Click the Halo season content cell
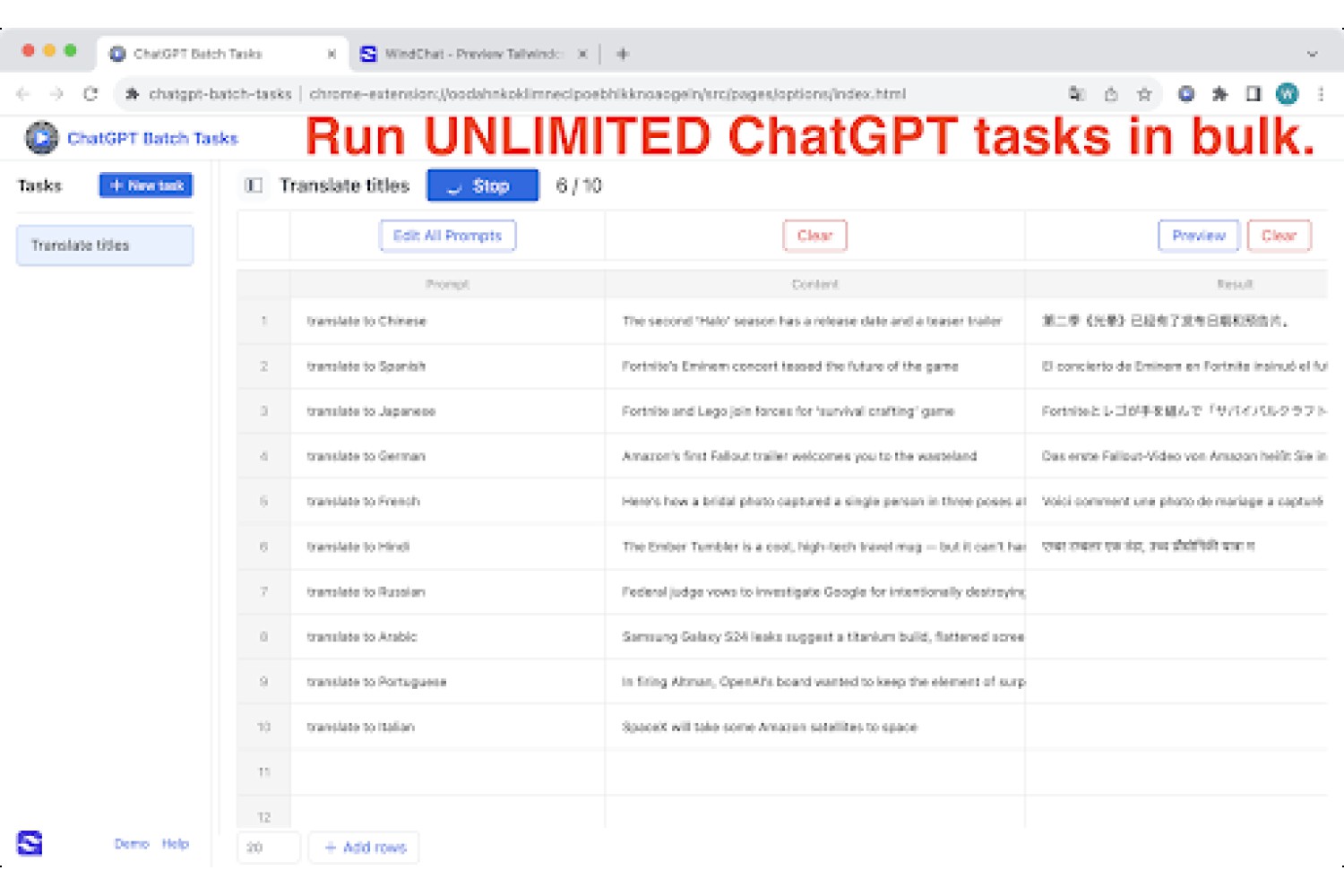 coord(815,321)
